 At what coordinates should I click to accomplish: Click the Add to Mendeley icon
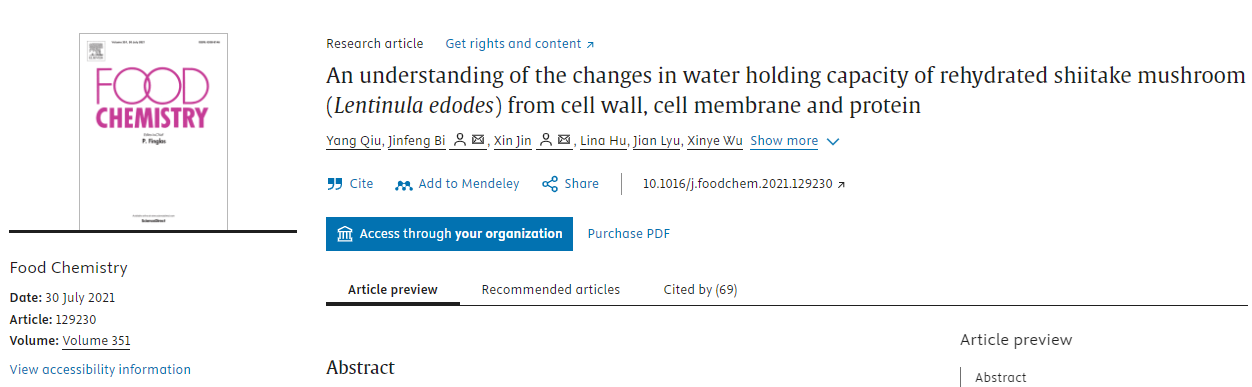[404, 184]
